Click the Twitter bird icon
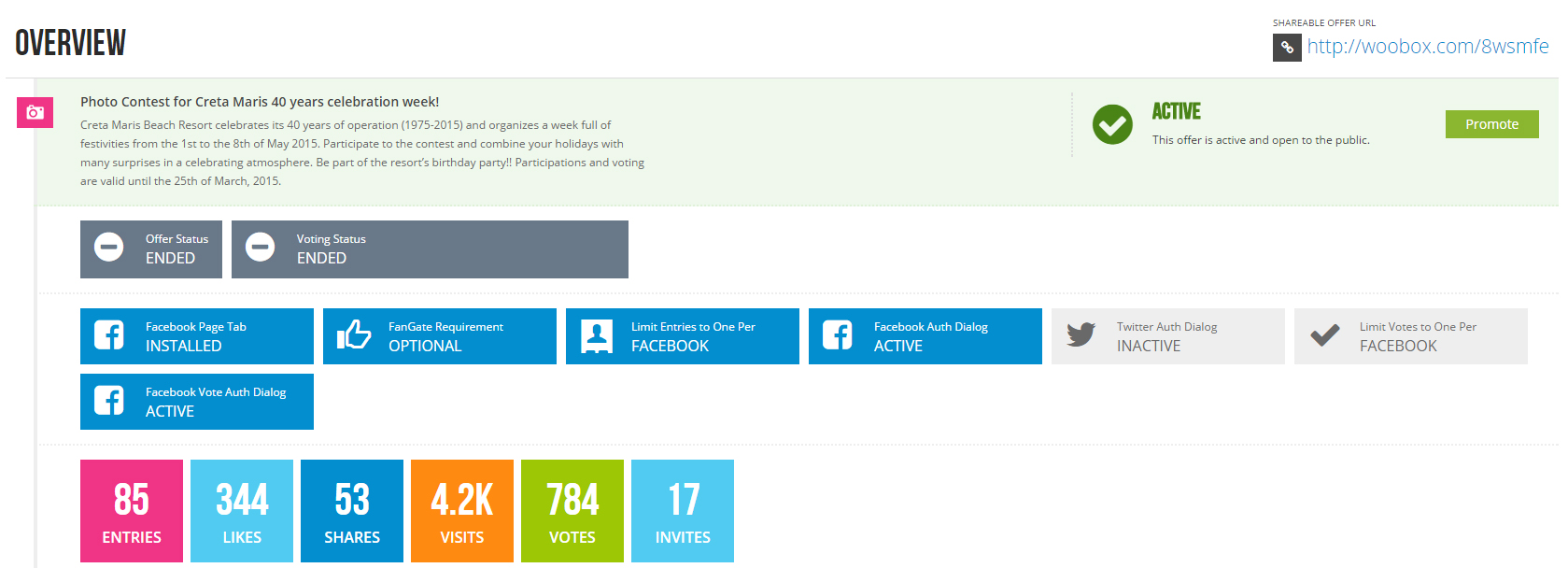 point(1081,335)
